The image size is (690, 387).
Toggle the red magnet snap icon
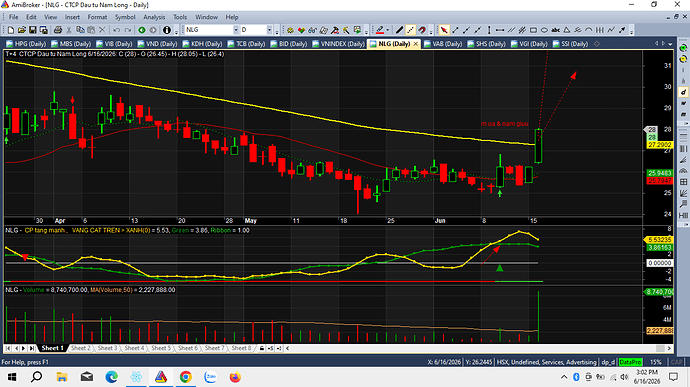coord(422,30)
